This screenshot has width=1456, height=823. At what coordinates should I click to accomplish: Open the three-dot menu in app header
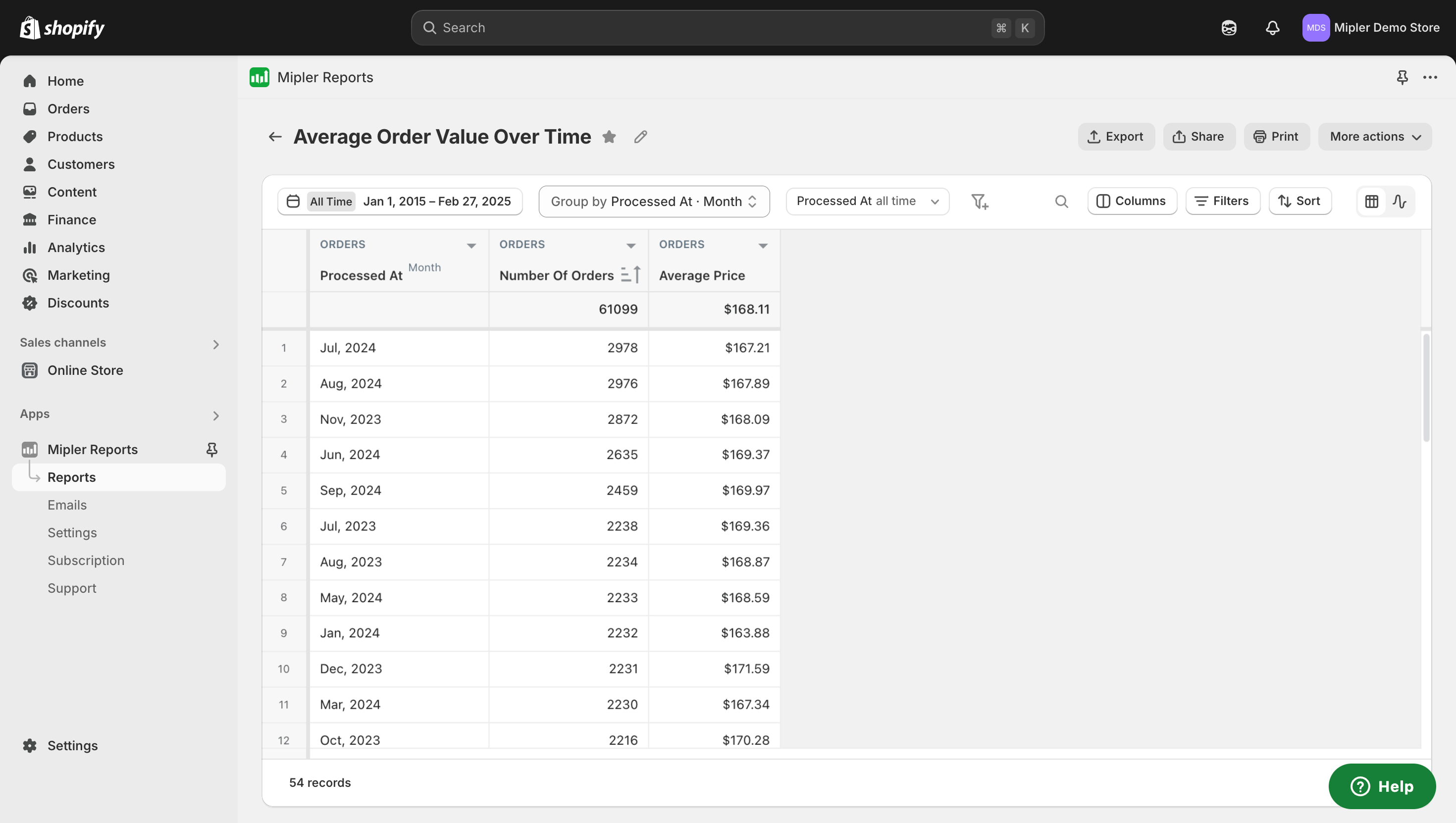coord(1430,77)
